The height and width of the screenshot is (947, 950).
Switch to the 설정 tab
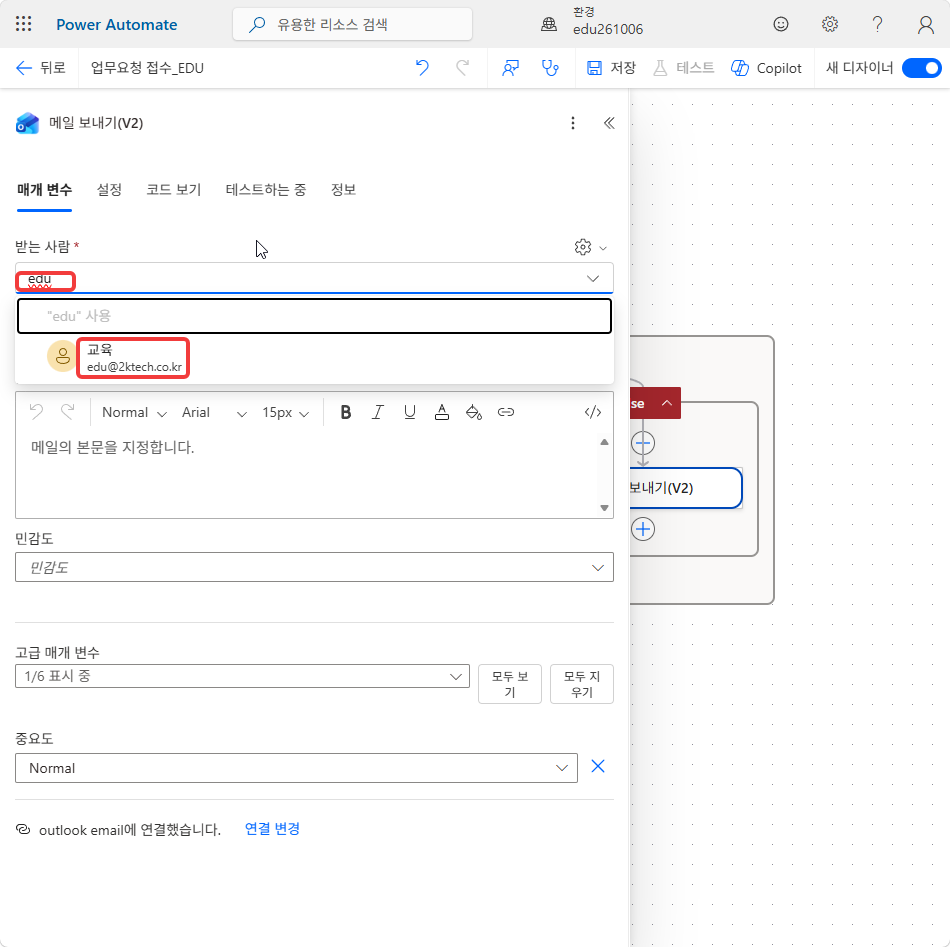click(109, 190)
